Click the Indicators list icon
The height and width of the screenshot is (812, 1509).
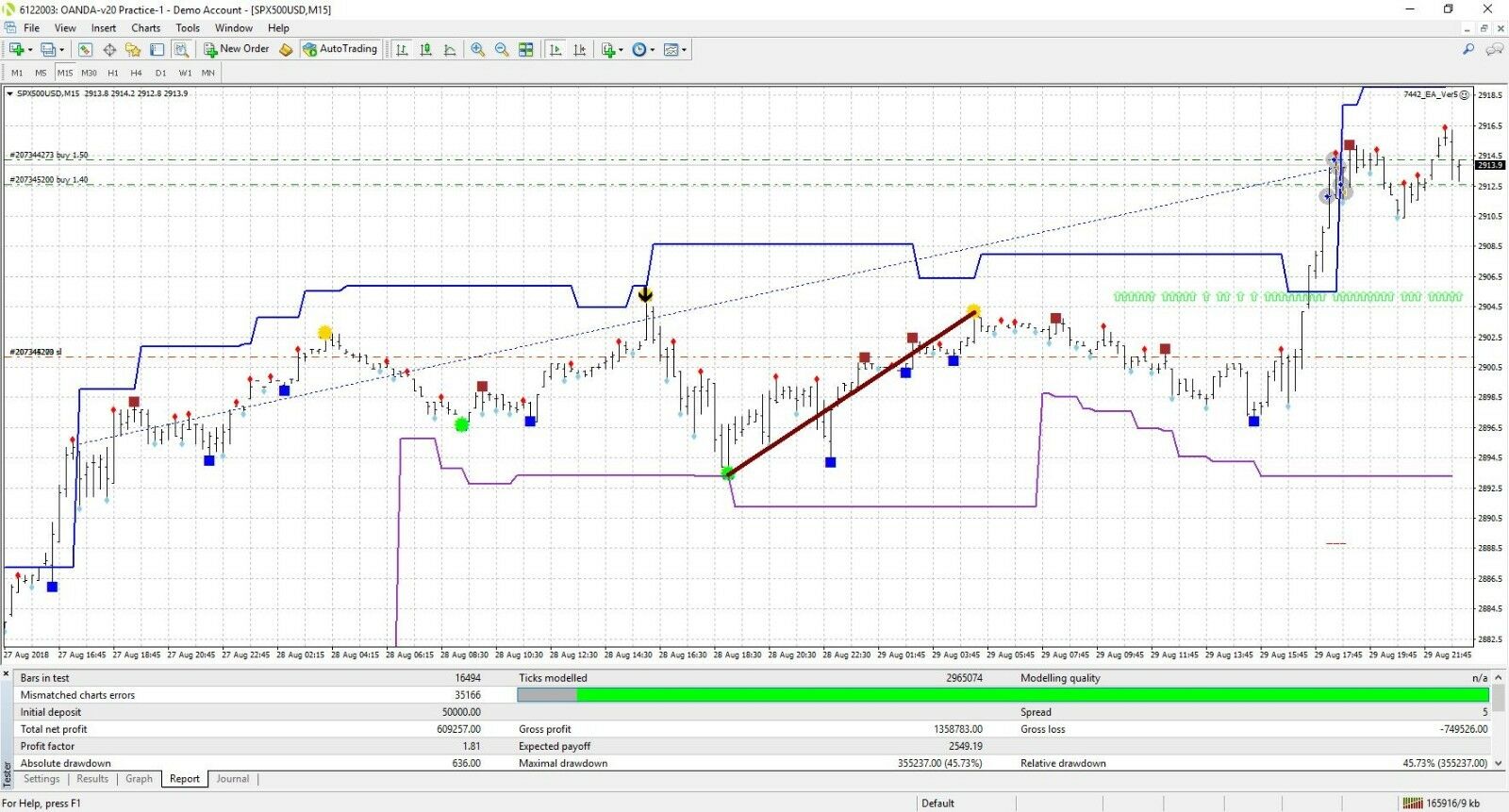tap(608, 49)
